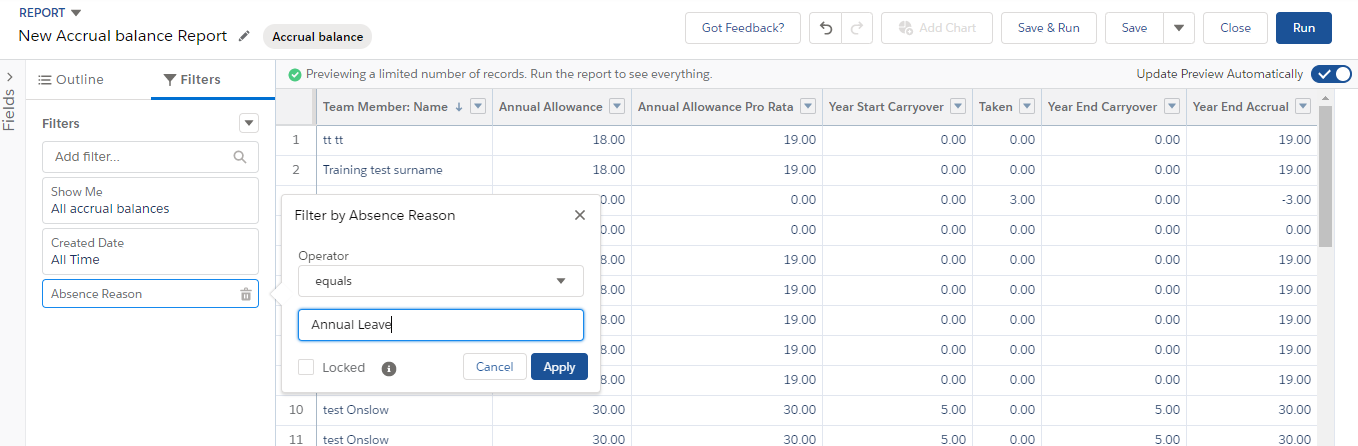Select the Filters tab
Screen dimensions: 1358x446
[192, 80]
